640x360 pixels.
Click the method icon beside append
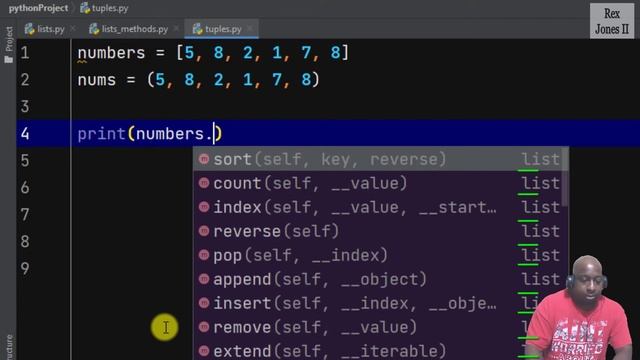coord(204,279)
